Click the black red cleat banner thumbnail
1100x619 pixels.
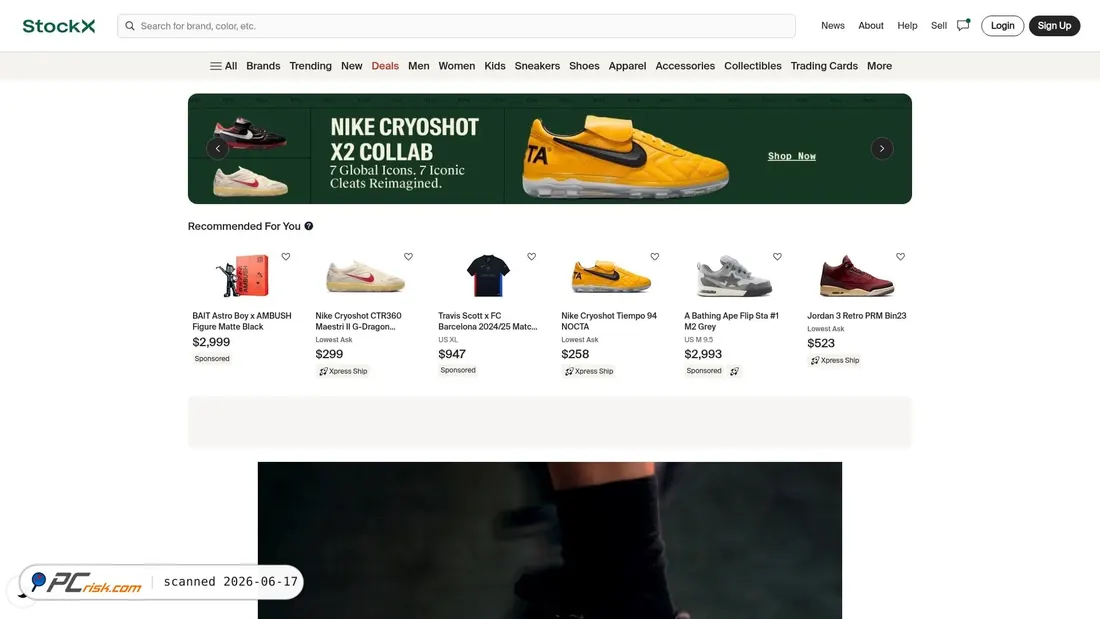pos(250,133)
